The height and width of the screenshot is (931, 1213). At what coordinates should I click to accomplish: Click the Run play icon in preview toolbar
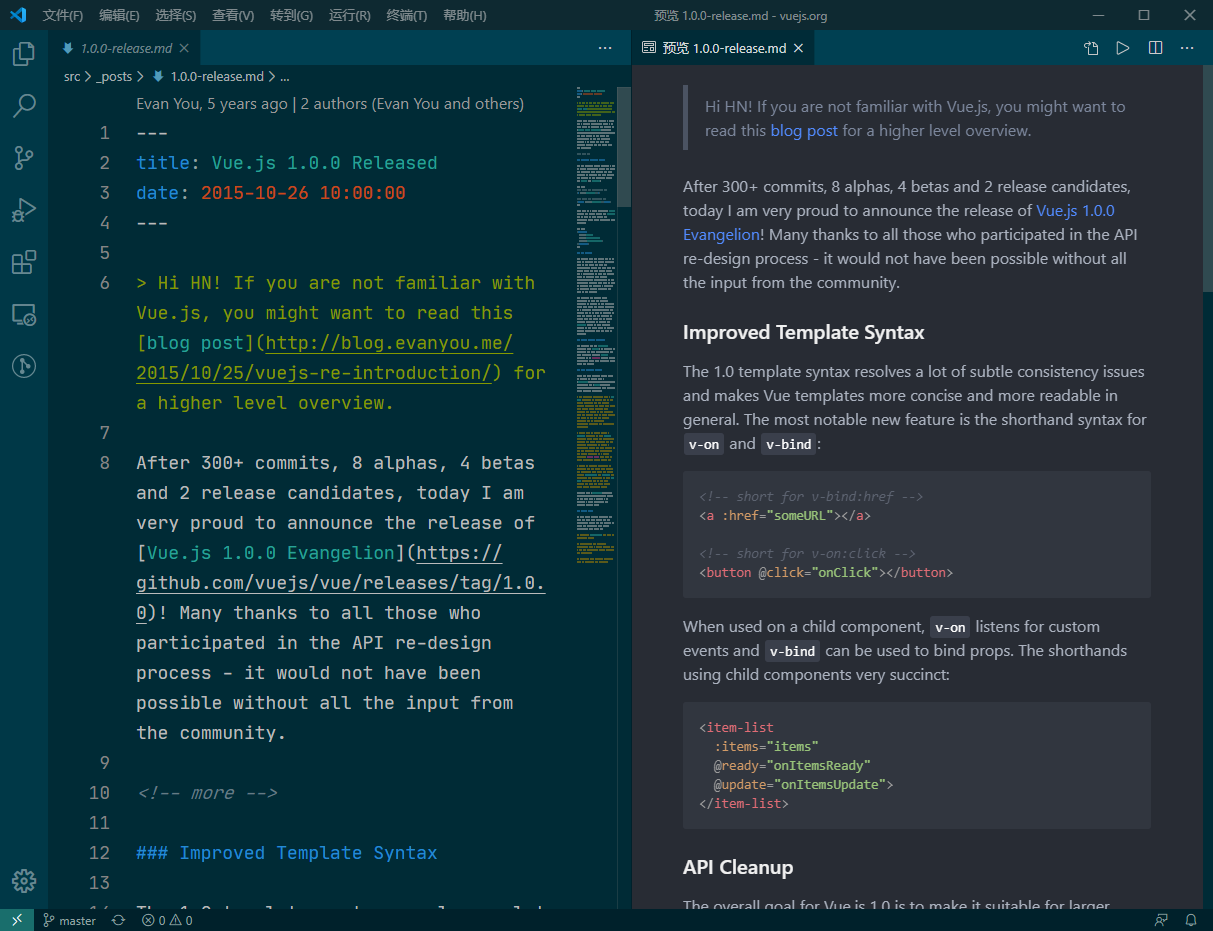[1123, 48]
